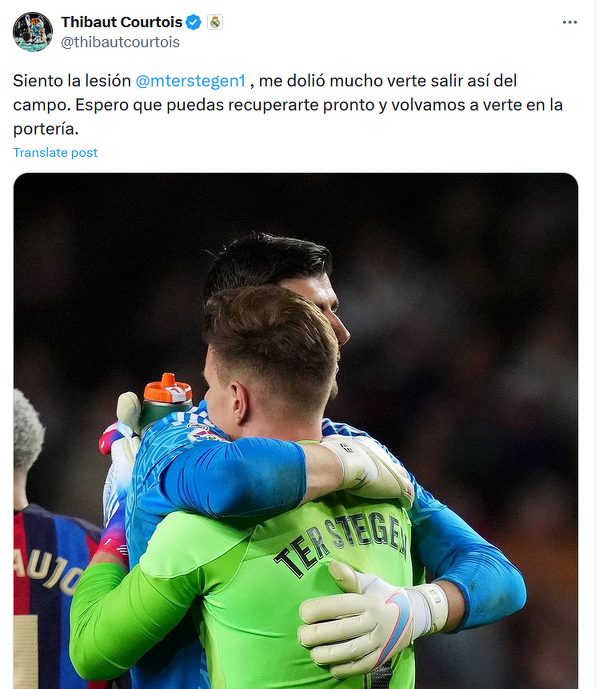Open the attached hugging goalkeepers photo
The image size is (599, 689).
pos(296,431)
